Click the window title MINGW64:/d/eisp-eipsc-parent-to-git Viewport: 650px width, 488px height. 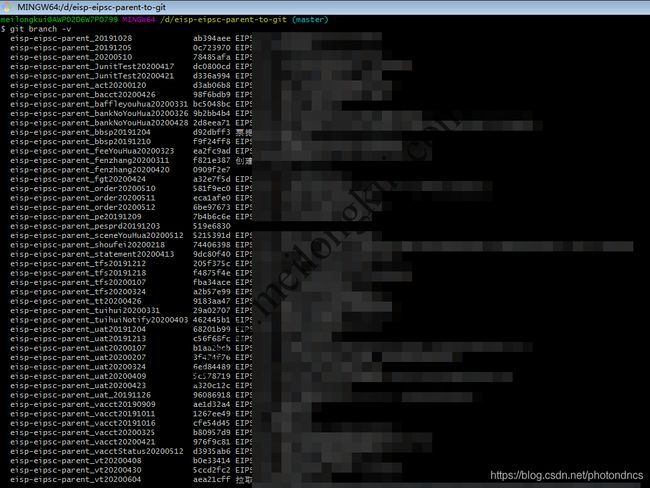tap(91, 7)
